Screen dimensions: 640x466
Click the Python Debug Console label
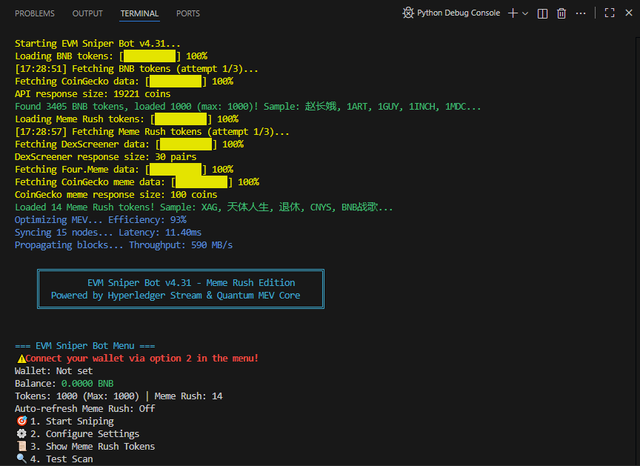click(458, 13)
